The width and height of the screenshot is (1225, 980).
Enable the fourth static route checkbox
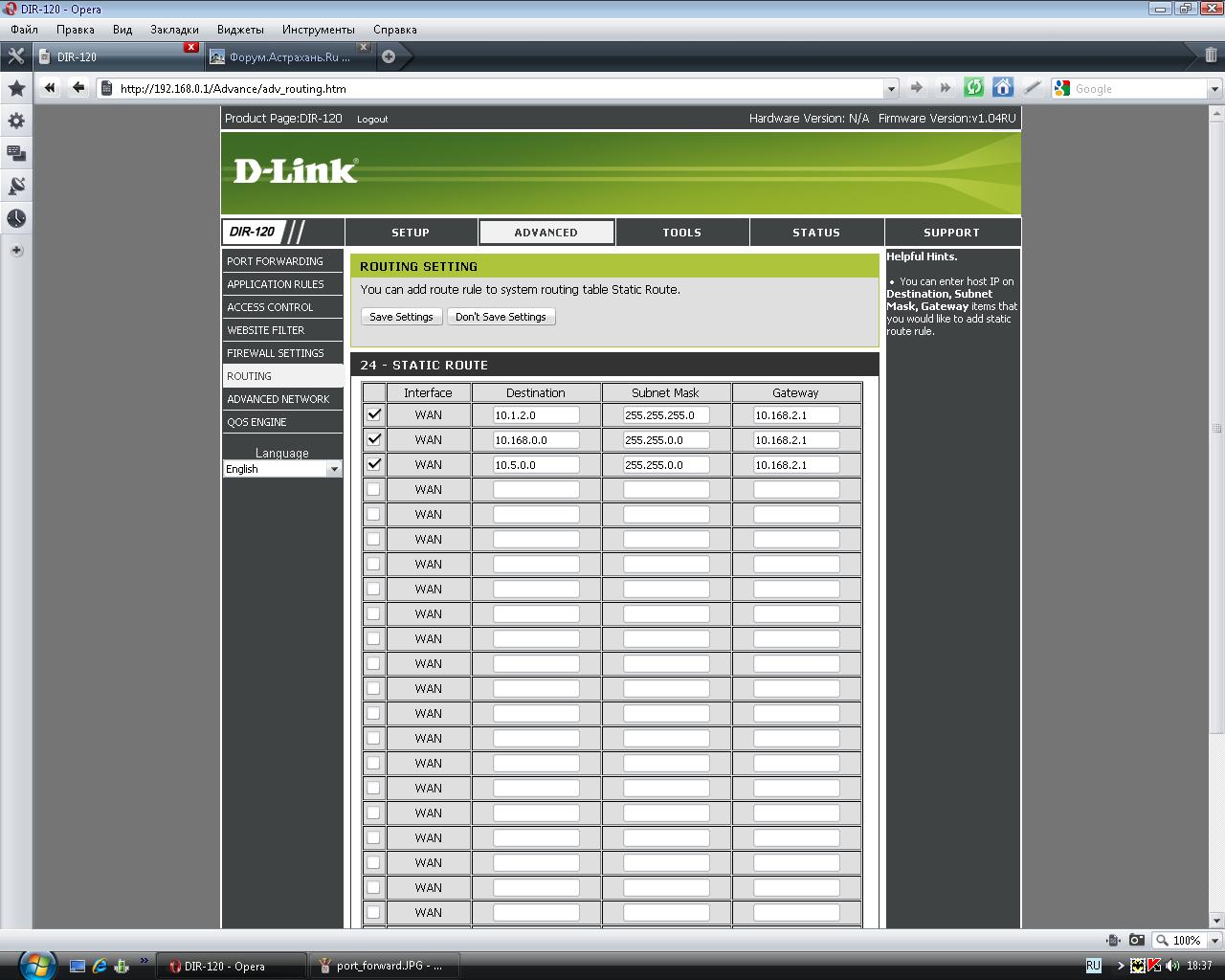374,489
